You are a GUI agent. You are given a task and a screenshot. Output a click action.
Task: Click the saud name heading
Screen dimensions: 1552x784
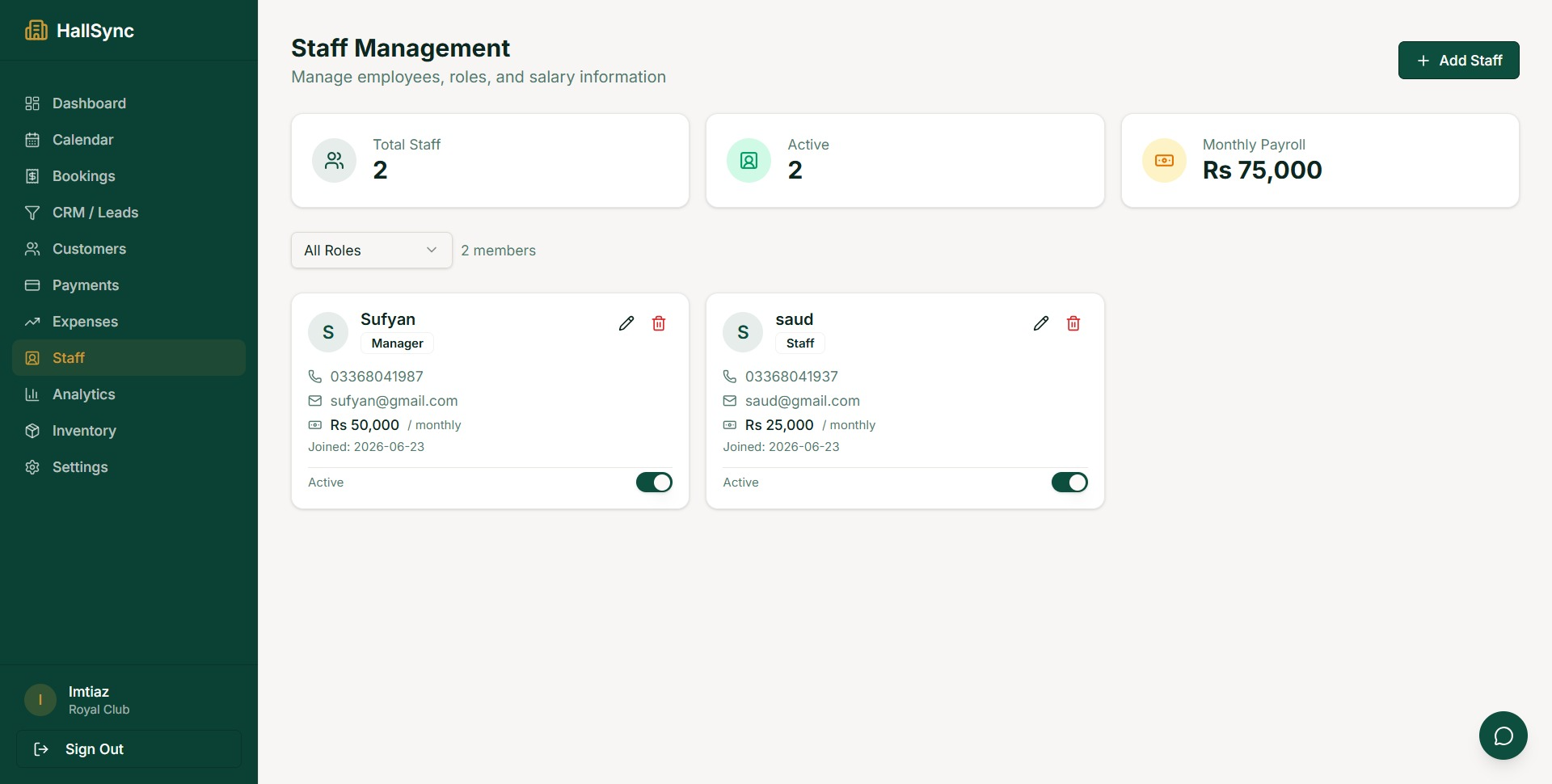[795, 319]
